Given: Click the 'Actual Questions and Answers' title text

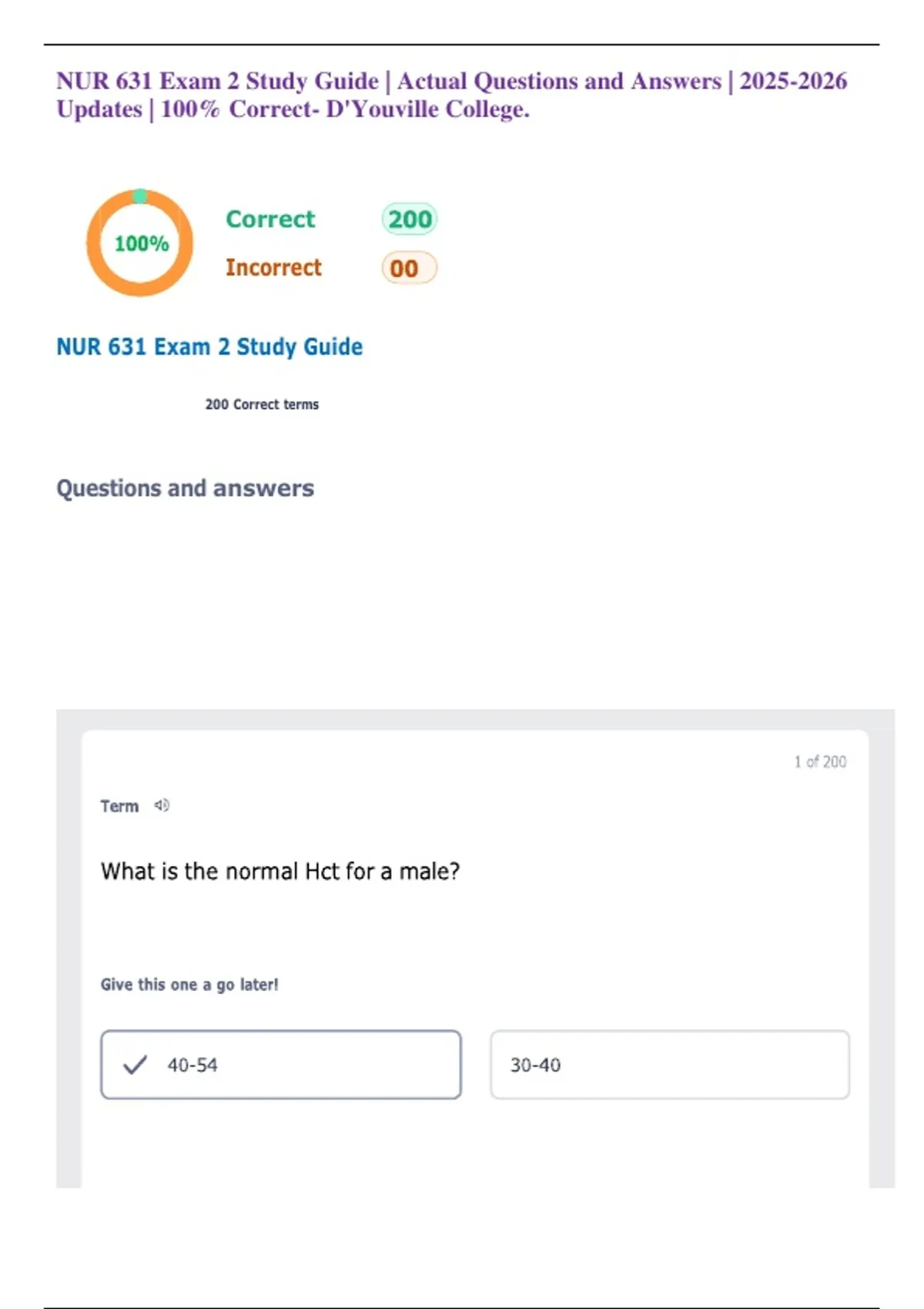Looking at the screenshot, I should tap(559, 81).
